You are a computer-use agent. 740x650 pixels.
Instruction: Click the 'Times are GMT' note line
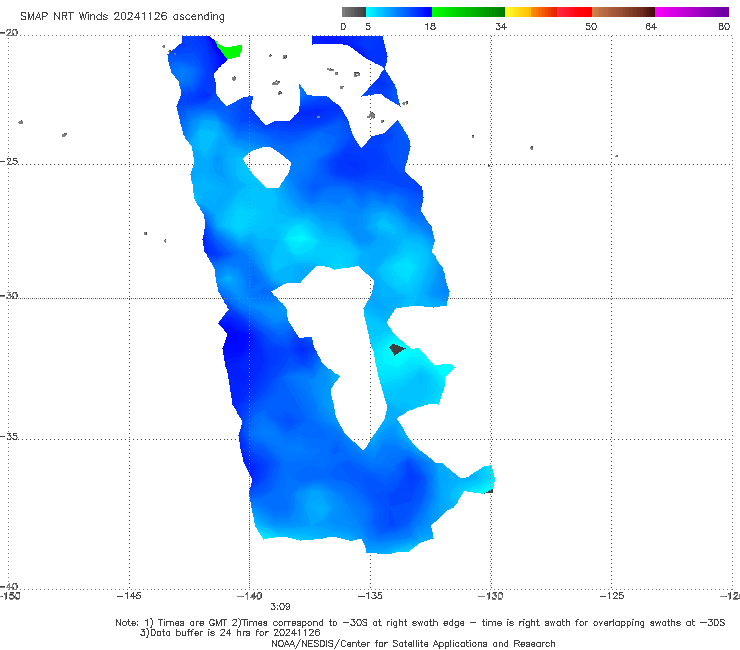[420, 623]
